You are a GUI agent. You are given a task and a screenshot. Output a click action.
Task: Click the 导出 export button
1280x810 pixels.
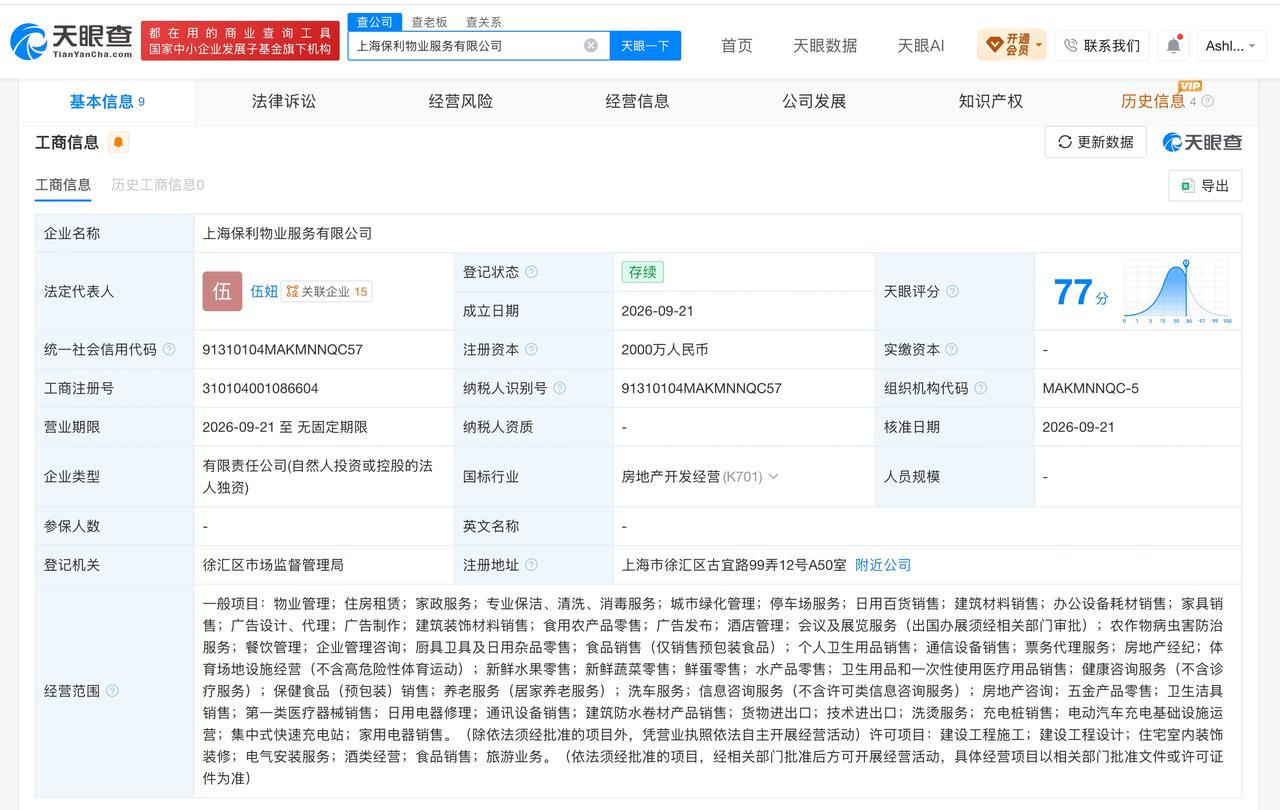click(x=1205, y=186)
